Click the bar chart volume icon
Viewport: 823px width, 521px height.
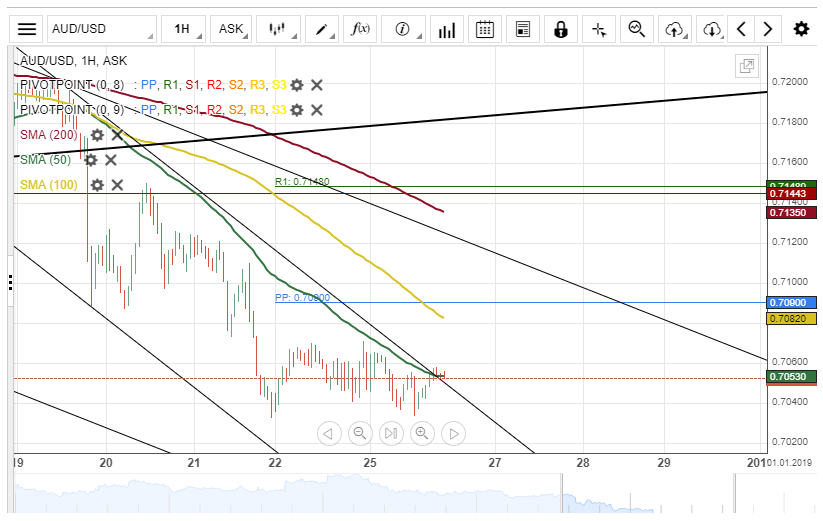[447, 29]
